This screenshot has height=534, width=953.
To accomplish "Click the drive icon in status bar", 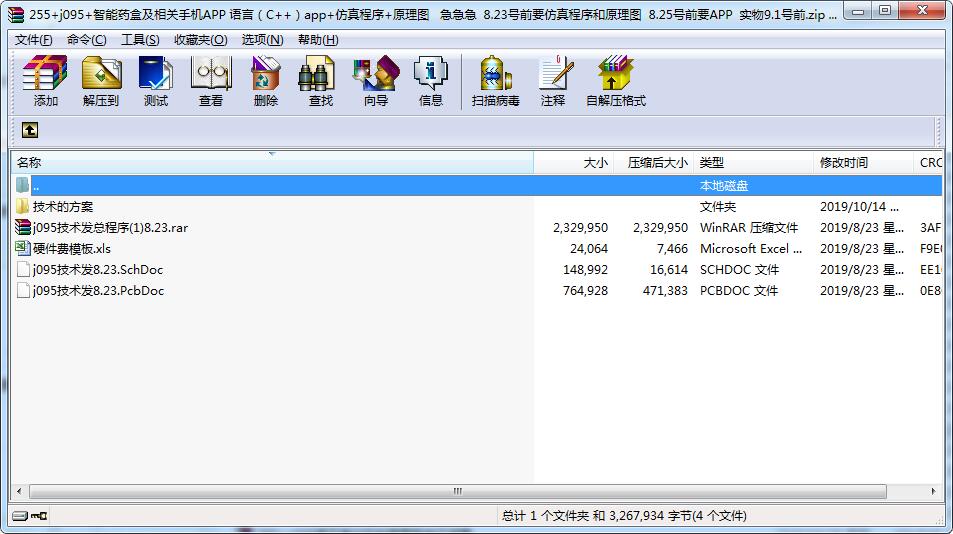I will point(20,516).
